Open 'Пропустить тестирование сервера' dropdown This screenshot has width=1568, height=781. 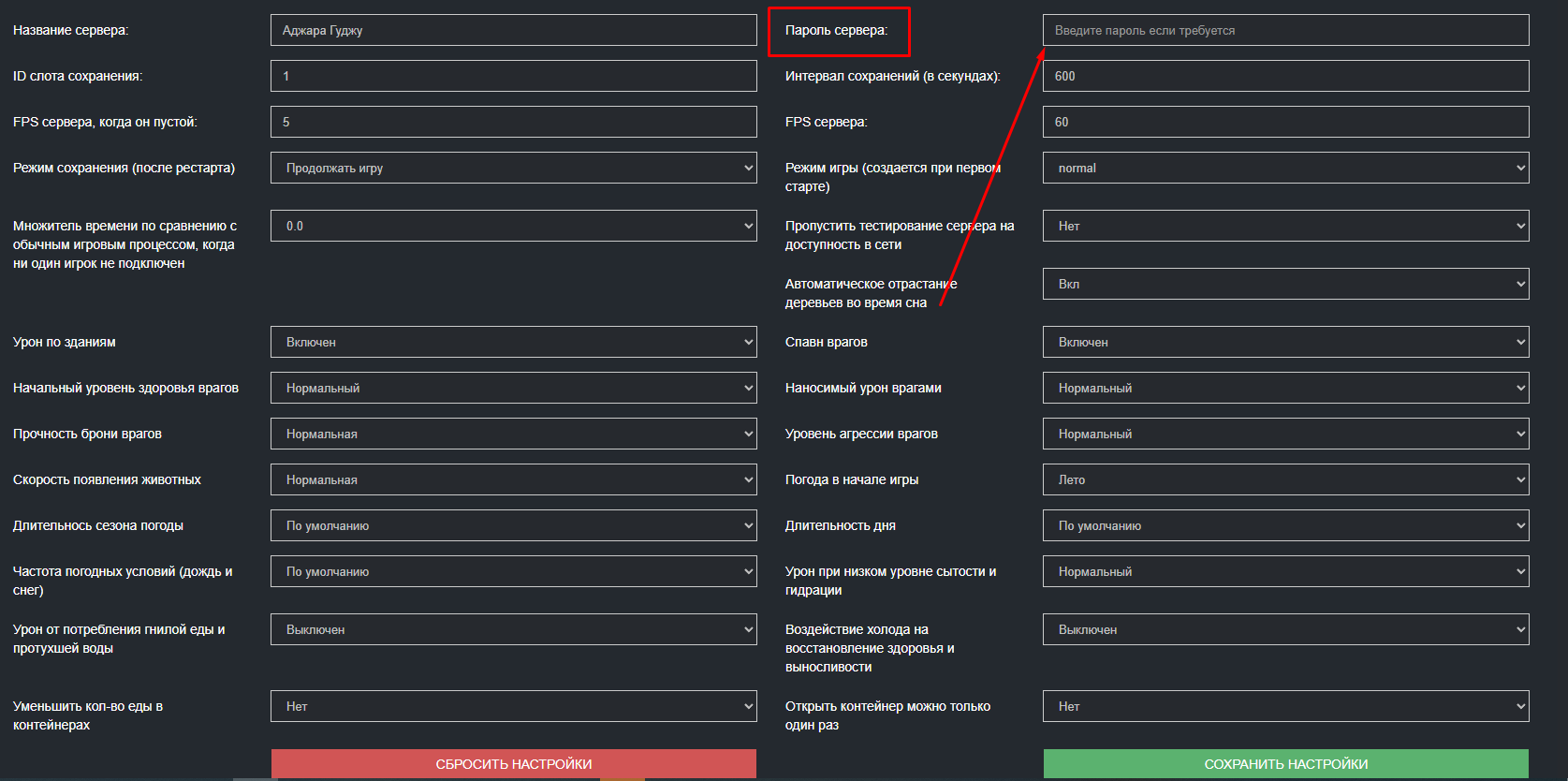tap(1285, 226)
